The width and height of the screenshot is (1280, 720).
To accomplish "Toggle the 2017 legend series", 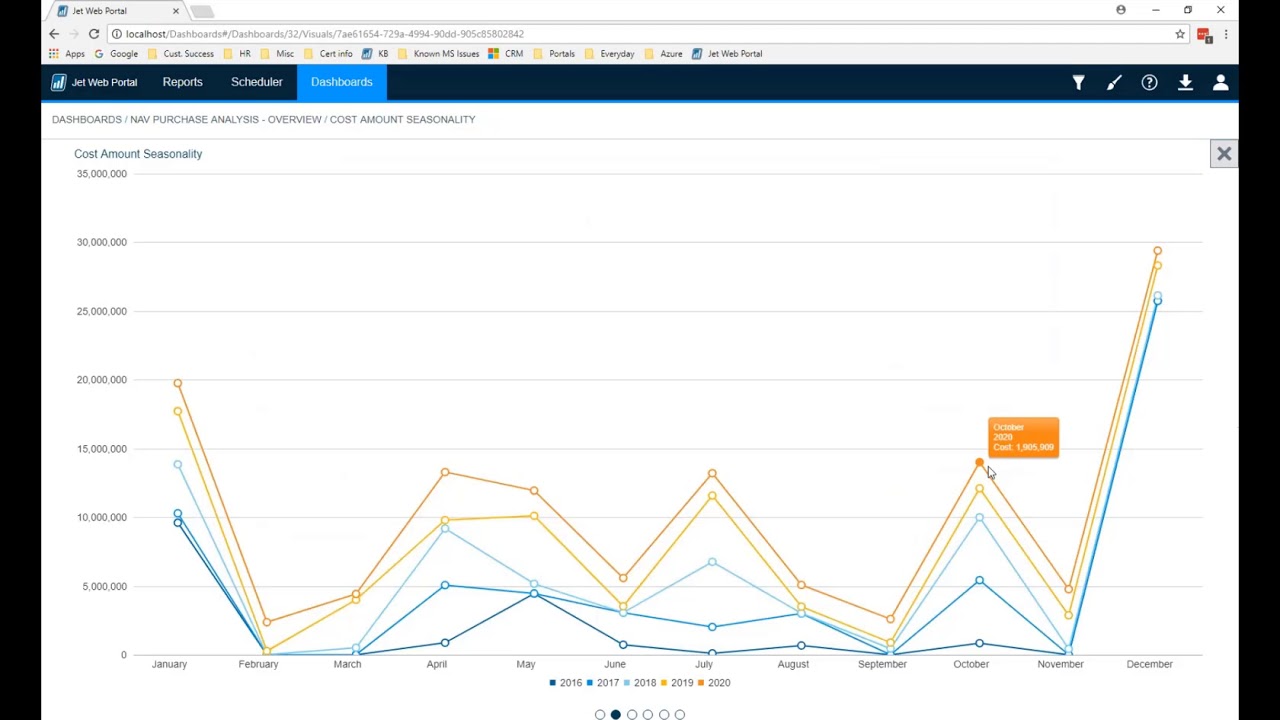I will (603, 683).
